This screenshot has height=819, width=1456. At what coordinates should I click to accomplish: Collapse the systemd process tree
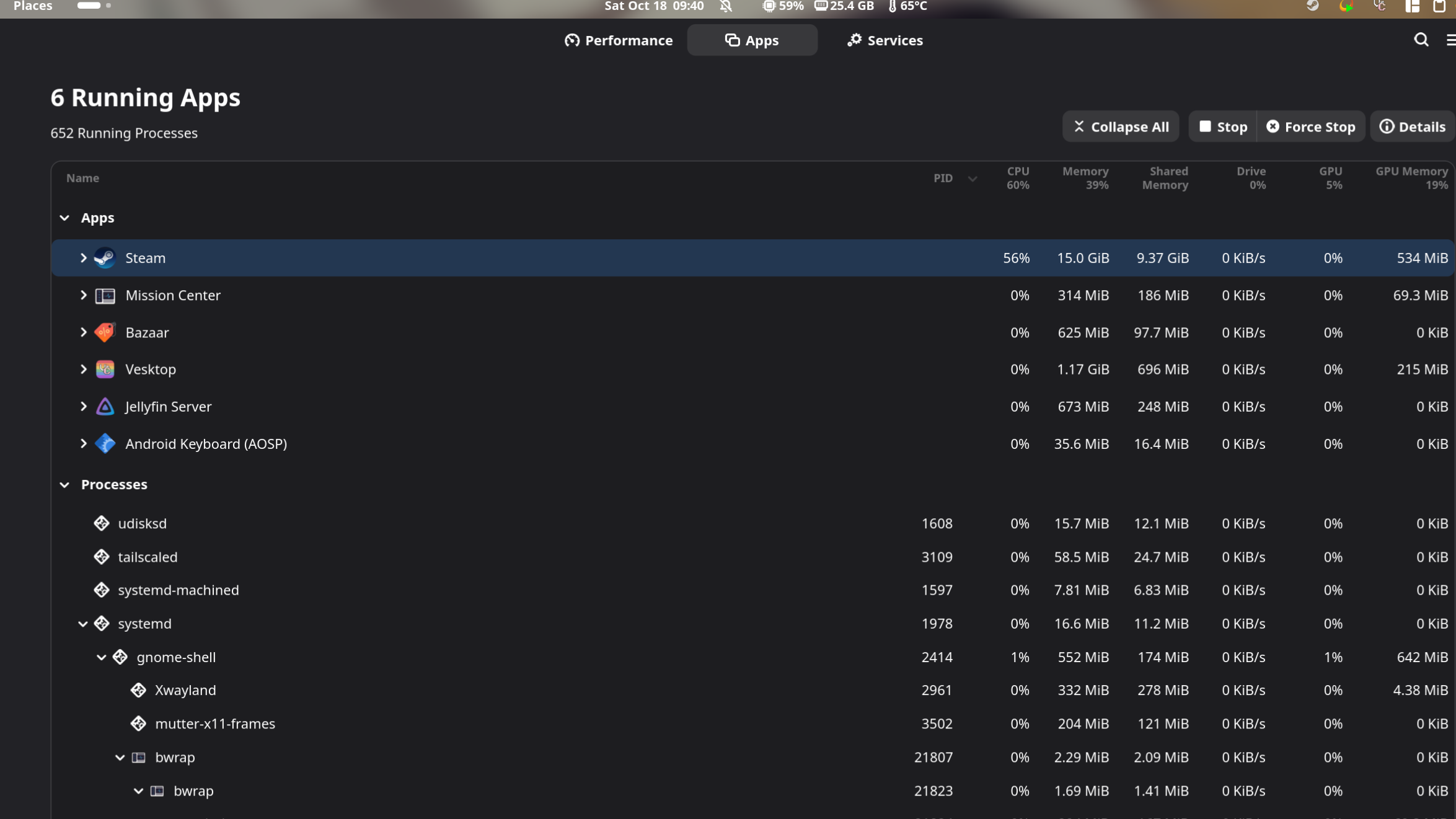(x=82, y=624)
